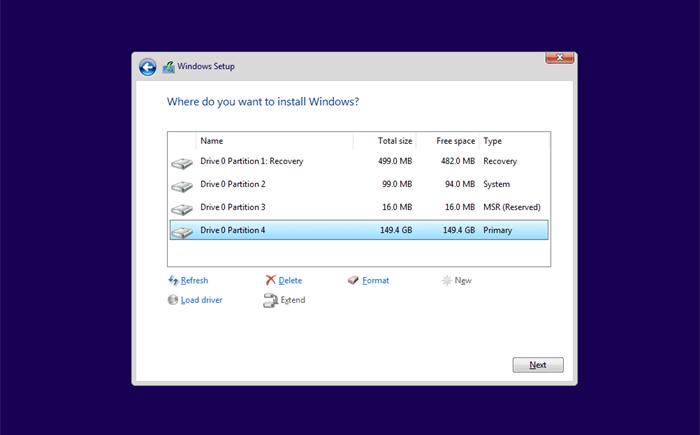Image resolution: width=700 pixels, height=435 pixels.
Task: Click the System type cell
Action: click(x=496, y=184)
